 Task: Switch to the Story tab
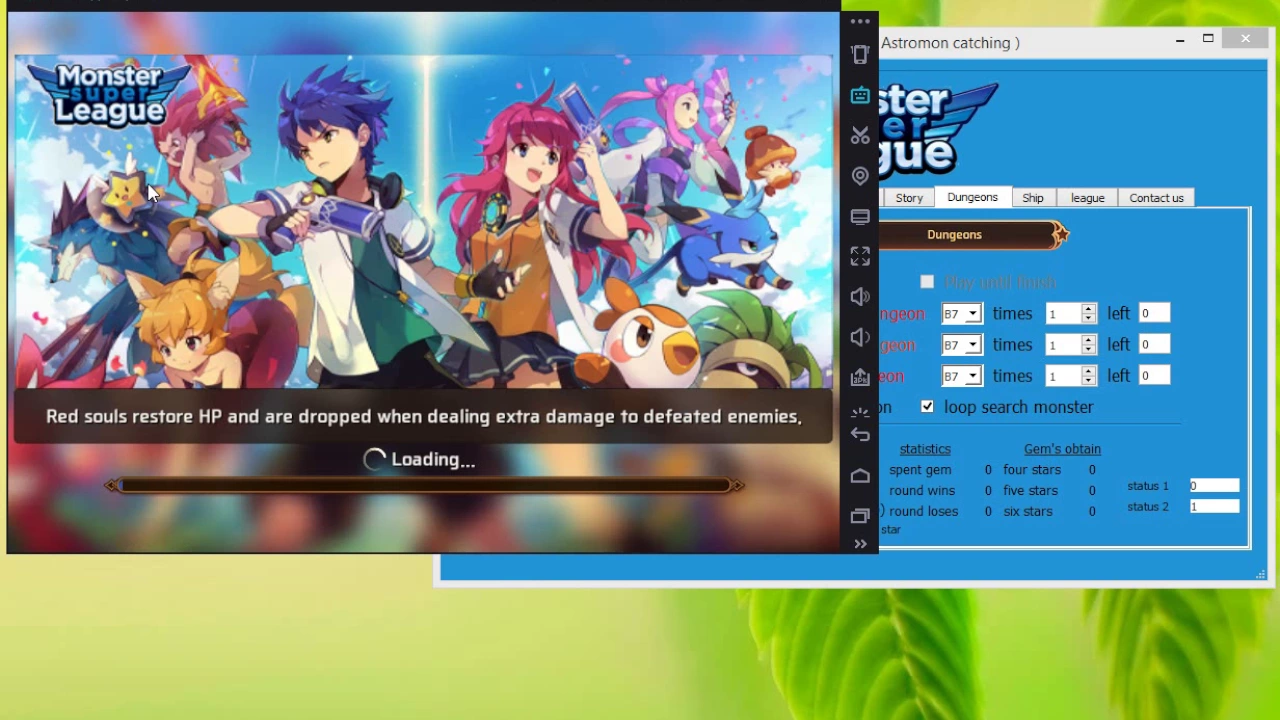(909, 198)
